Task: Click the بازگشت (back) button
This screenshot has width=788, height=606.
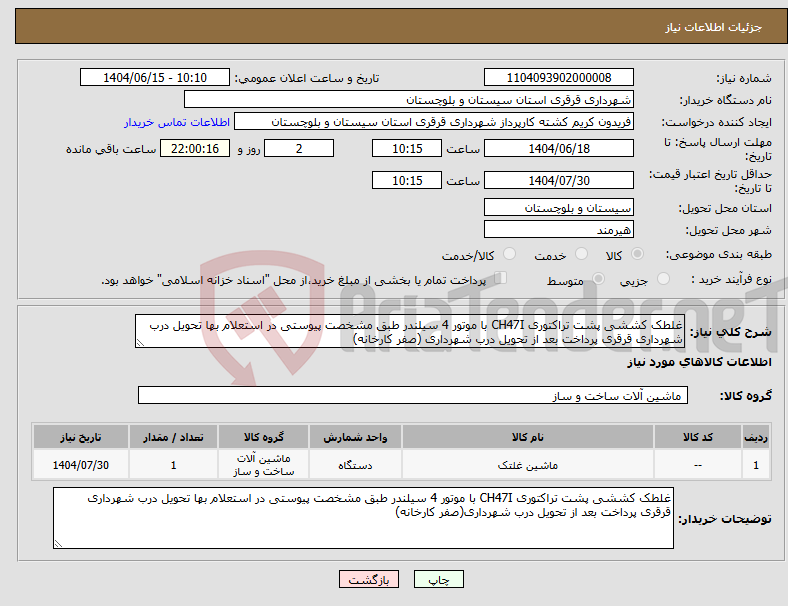Action: point(369,579)
